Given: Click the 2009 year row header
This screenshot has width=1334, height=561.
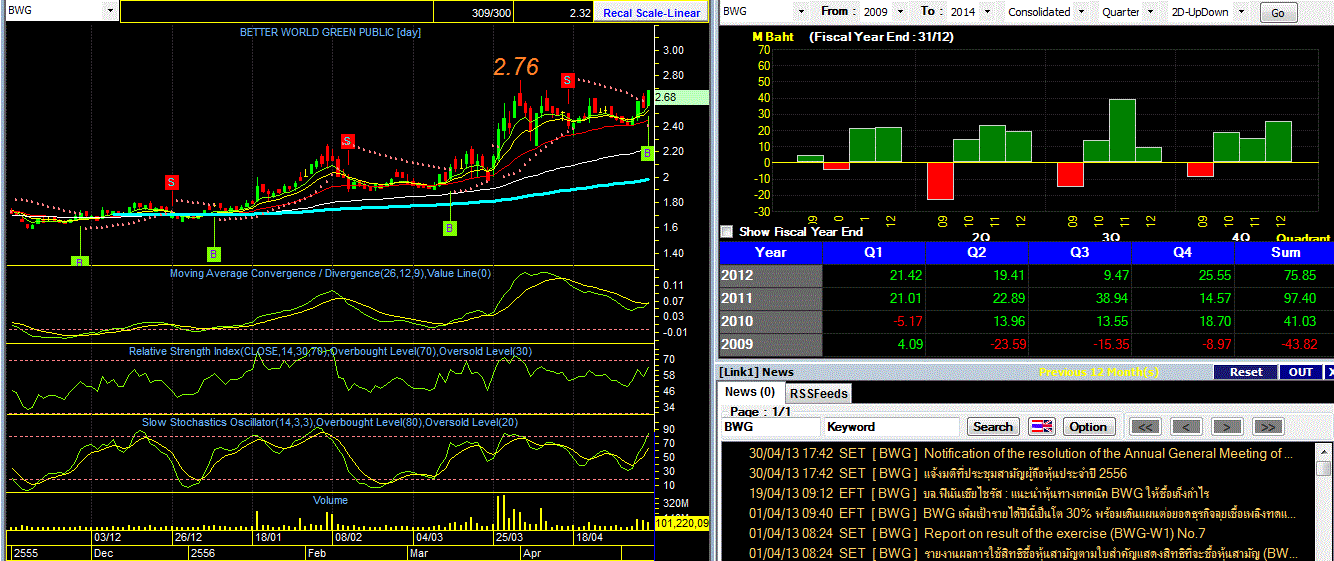Looking at the screenshot, I should (770, 344).
